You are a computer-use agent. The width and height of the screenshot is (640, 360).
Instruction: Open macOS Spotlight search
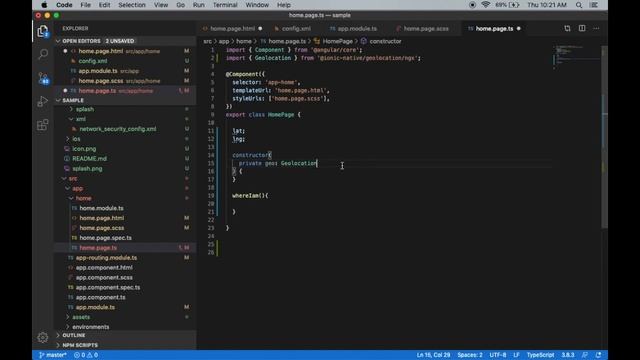[x=579, y=5]
